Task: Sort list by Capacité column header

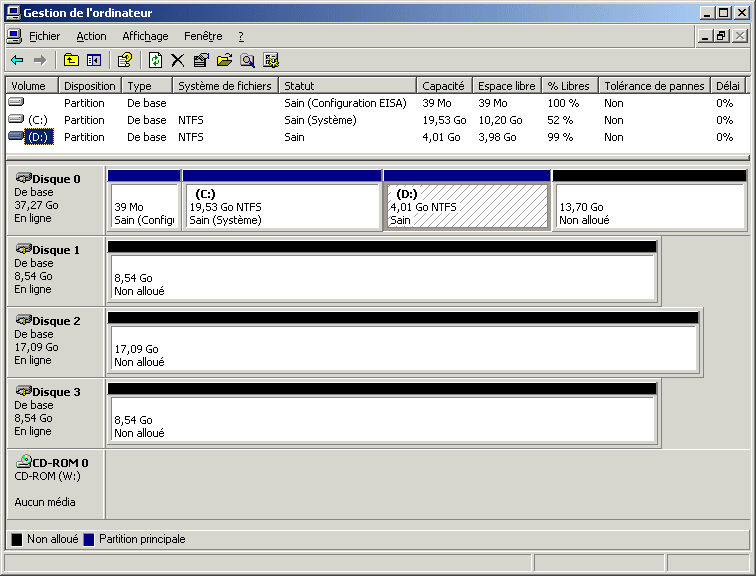Action: [443, 86]
